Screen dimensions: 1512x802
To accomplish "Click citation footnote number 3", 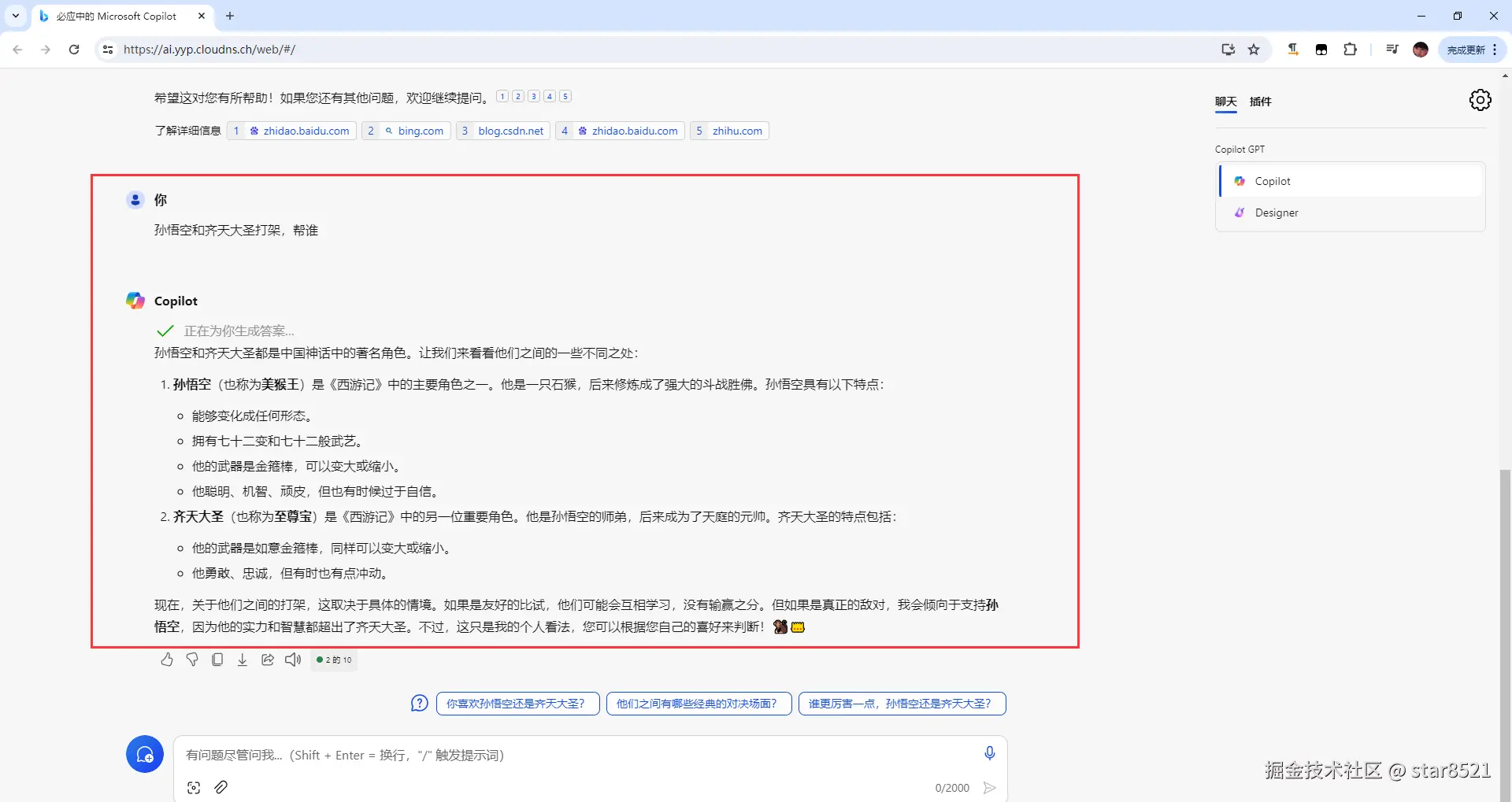I will point(534,96).
